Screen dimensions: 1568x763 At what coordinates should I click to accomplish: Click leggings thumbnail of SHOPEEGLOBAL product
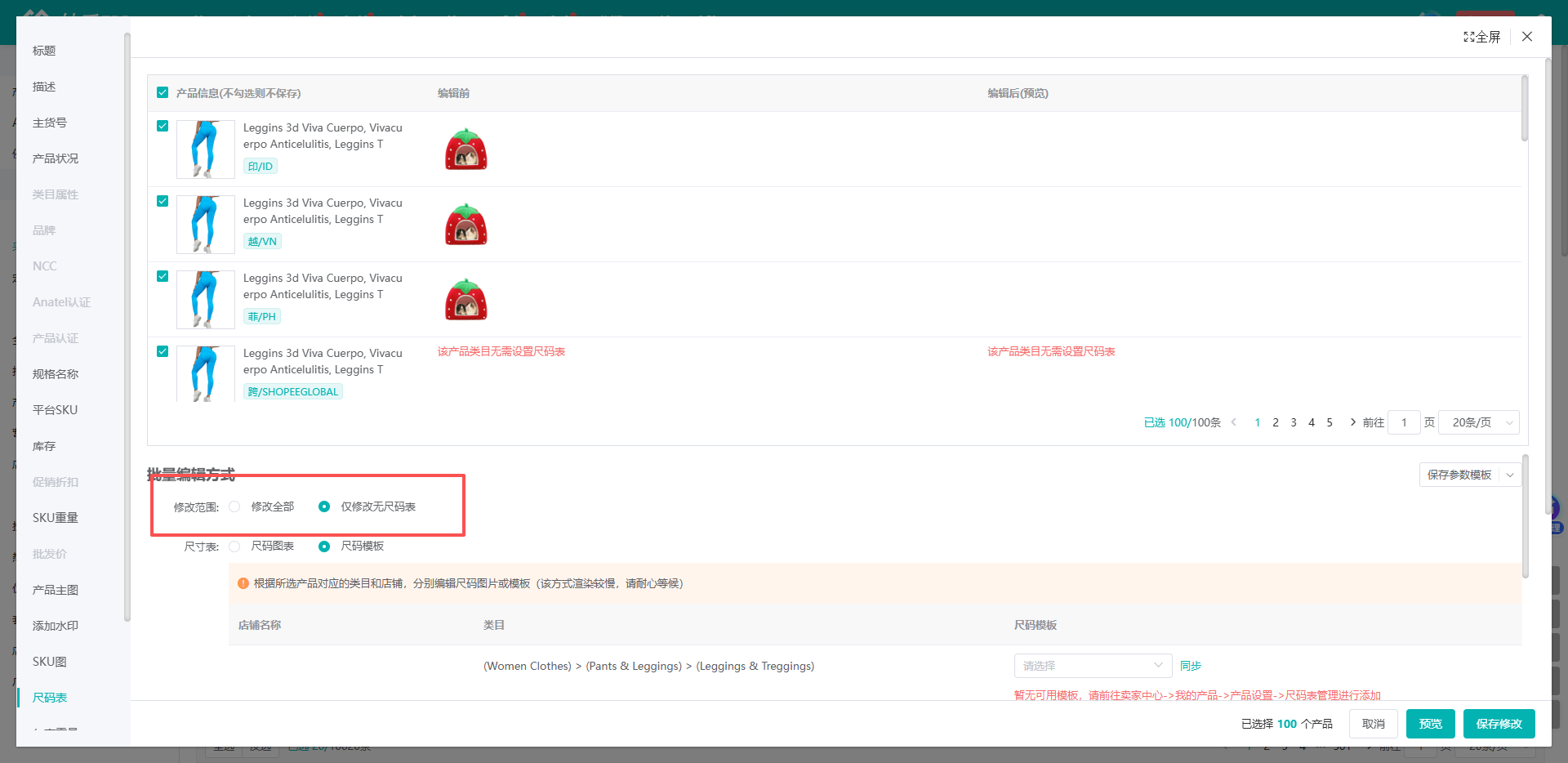(206, 374)
